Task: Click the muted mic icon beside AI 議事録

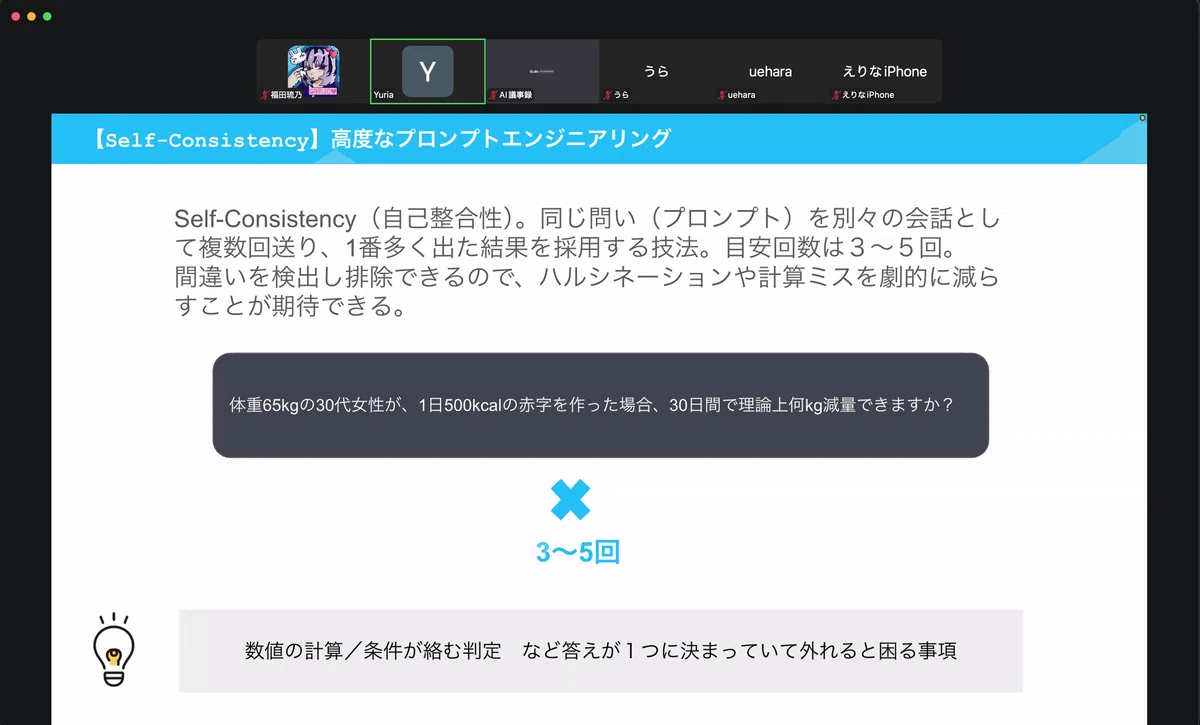Action: 493,95
